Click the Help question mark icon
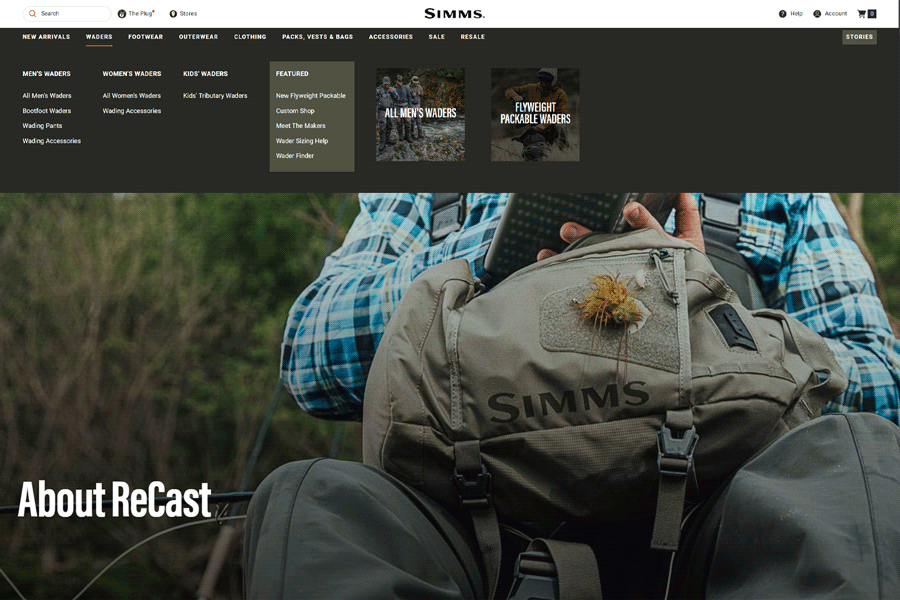Image resolution: width=900 pixels, height=600 pixels. click(x=782, y=14)
